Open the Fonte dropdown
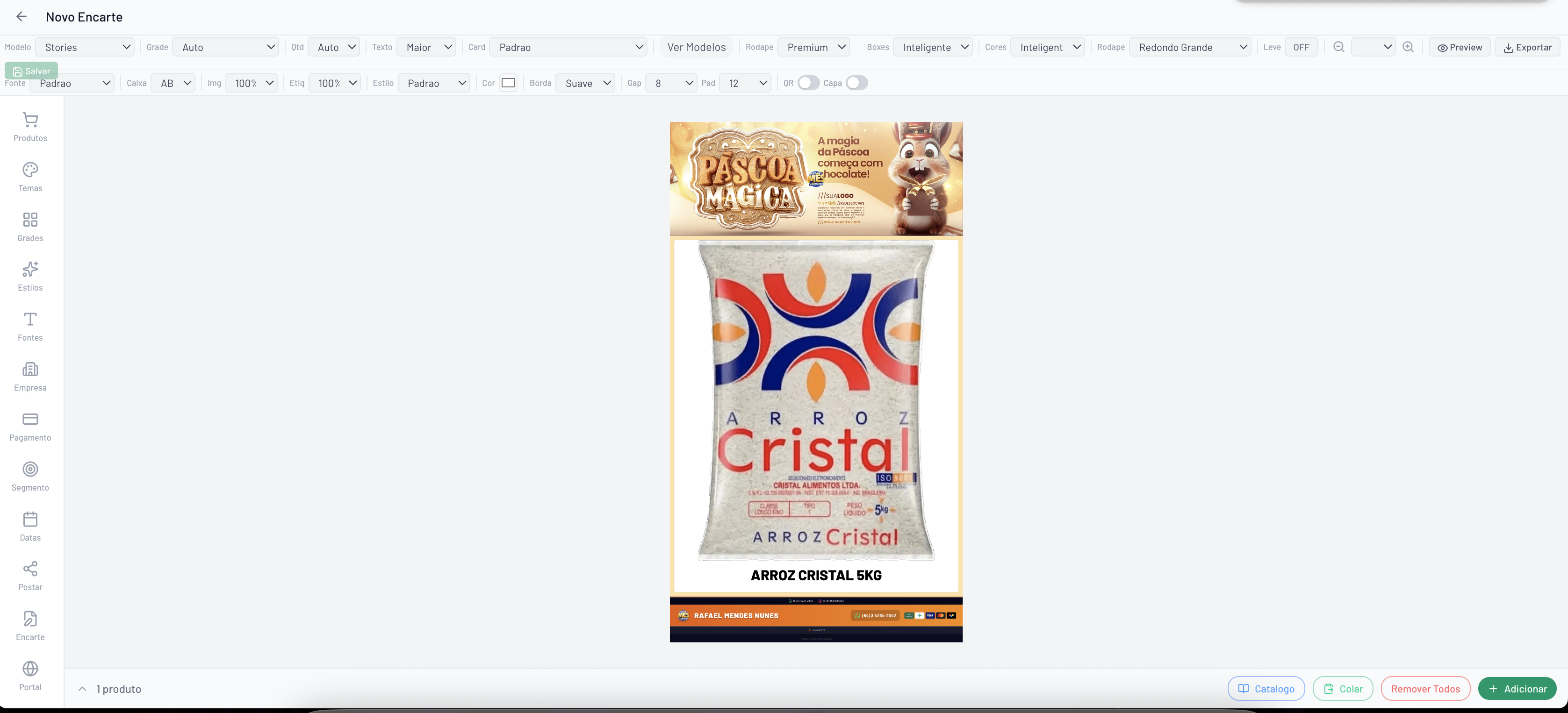1568x713 pixels. tap(72, 83)
